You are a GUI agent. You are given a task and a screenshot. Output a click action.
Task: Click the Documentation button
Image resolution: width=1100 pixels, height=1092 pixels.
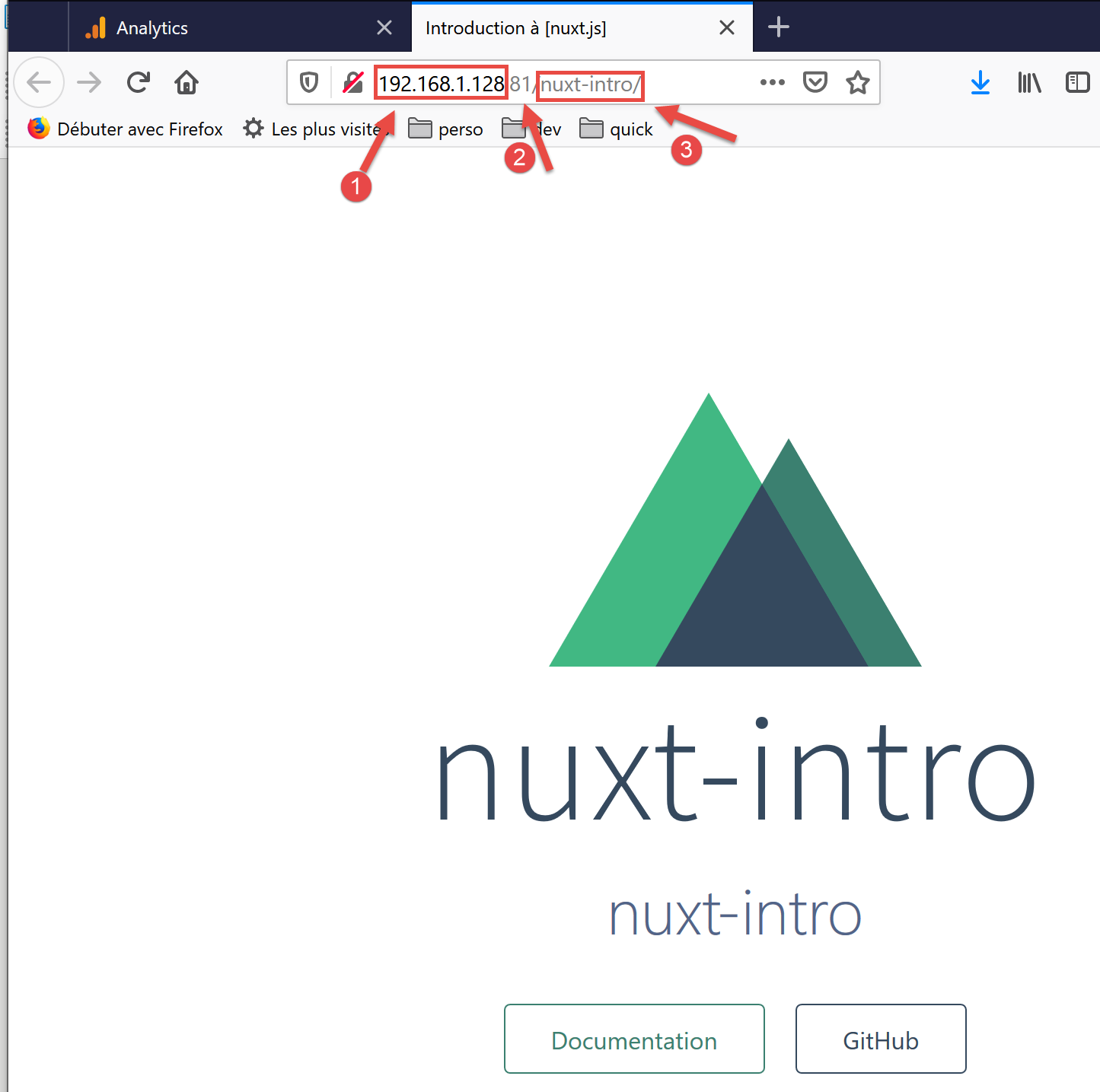coord(634,1039)
